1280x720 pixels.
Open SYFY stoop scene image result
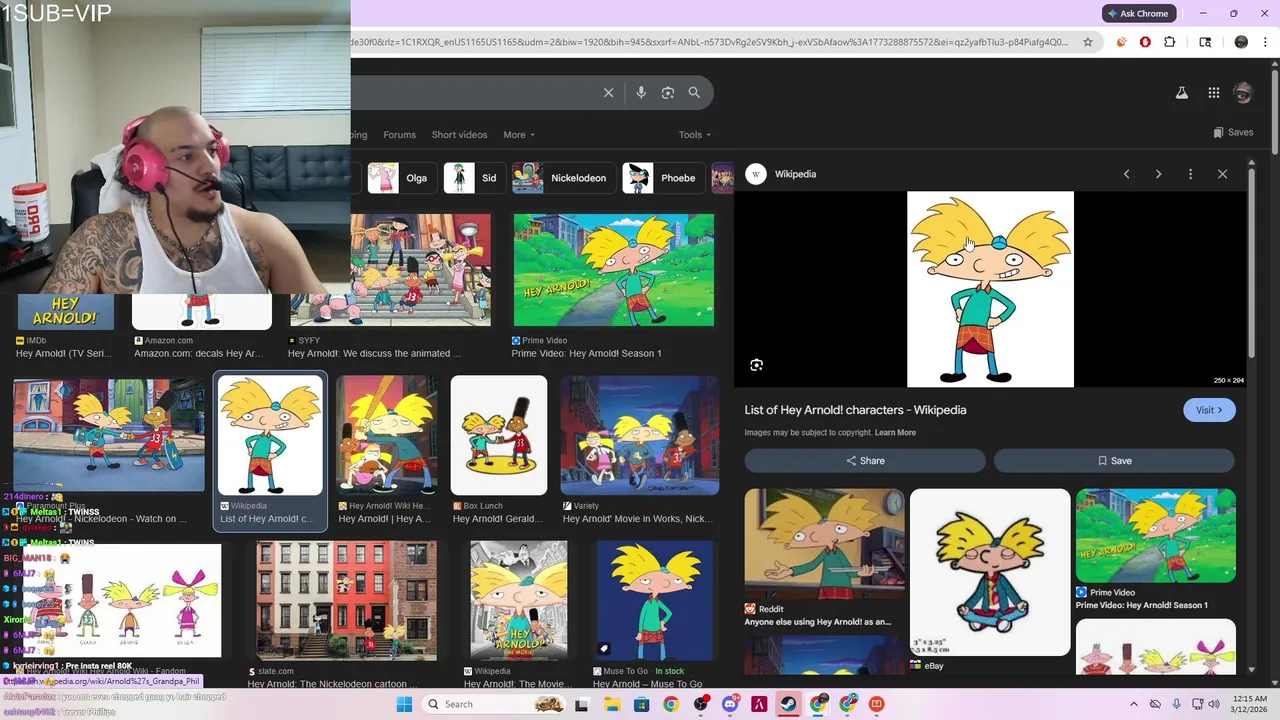(x=390, y=270)
